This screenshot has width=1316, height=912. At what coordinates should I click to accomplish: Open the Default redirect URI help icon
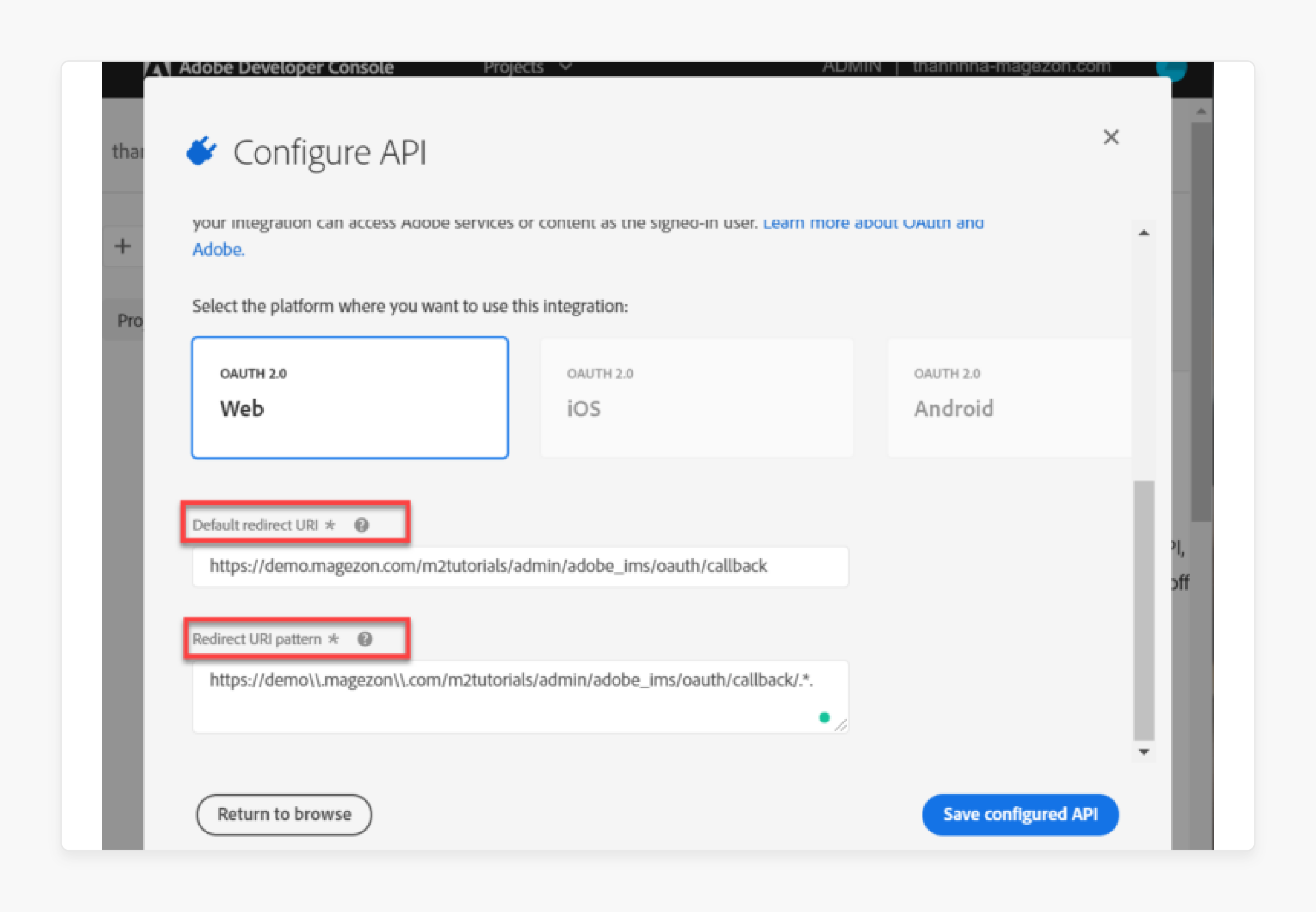[x=361, y=525]
